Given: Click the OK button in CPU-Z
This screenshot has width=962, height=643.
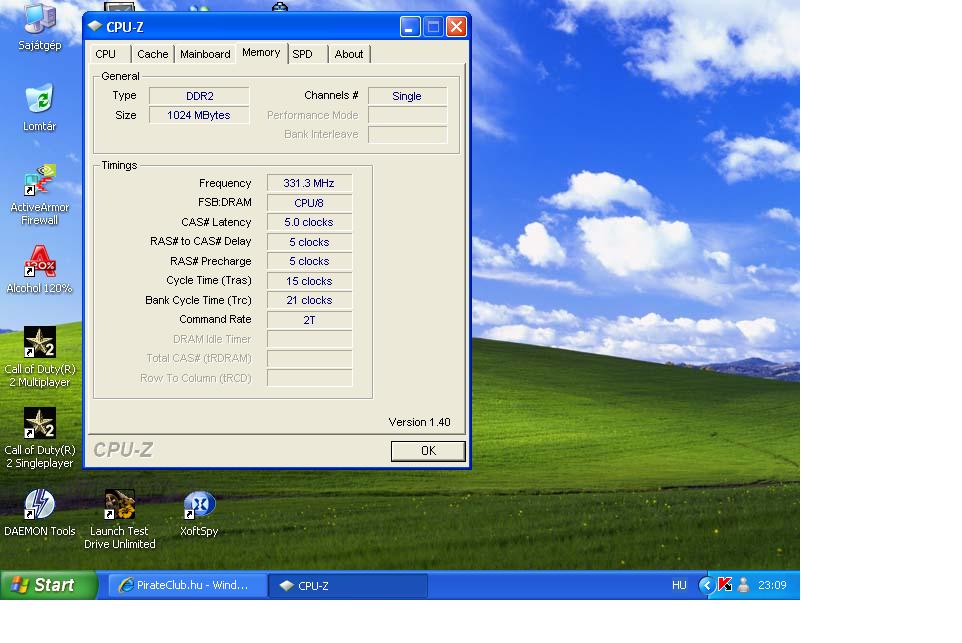Looking at the screenshot, I should coord(428,451).
